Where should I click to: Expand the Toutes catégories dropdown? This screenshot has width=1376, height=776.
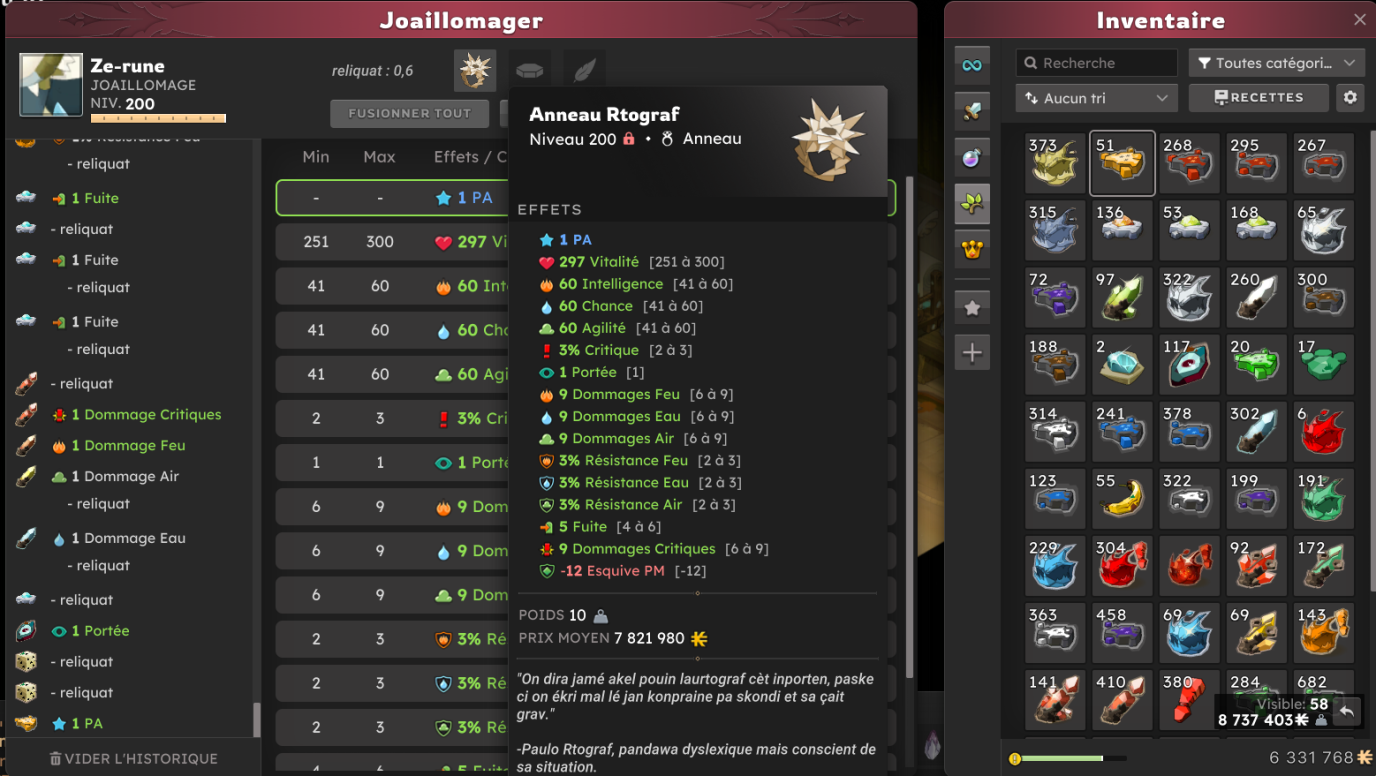tap(1276, 63)
